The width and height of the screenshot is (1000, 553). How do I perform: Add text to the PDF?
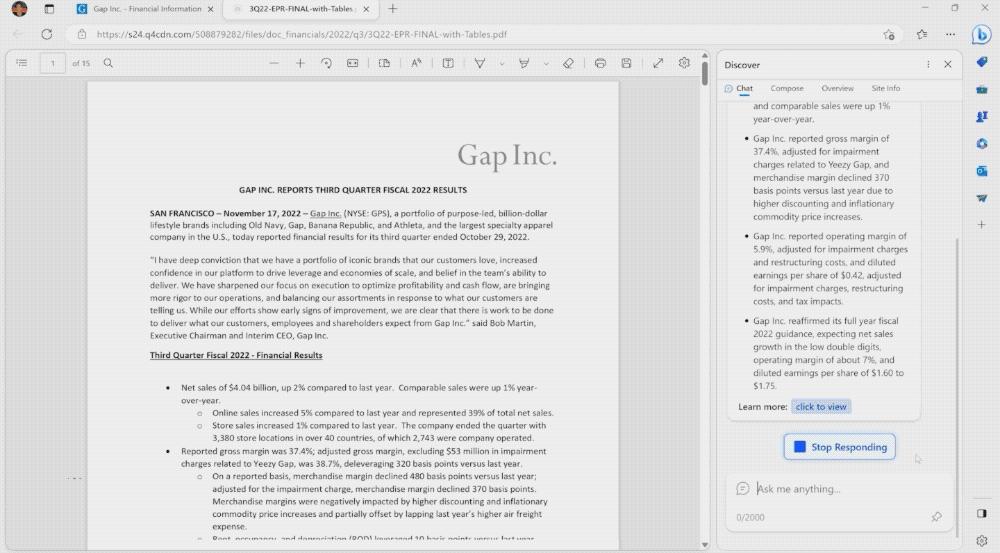(448, 63)
